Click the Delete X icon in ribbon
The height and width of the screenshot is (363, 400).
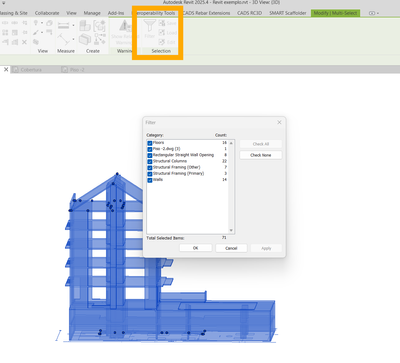tap(24, 42)
